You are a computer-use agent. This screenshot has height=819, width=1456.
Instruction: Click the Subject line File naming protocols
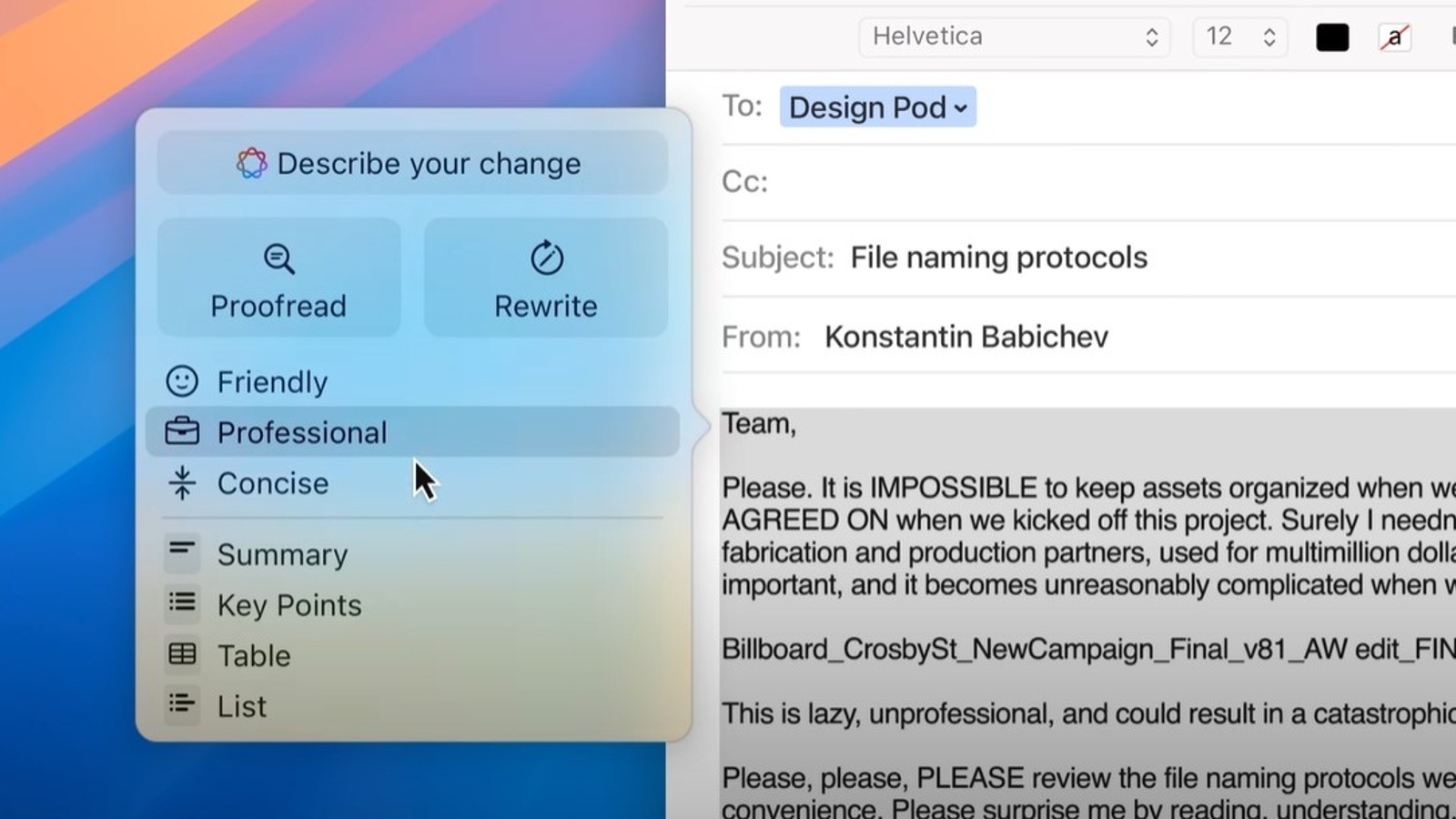[998, 258]
